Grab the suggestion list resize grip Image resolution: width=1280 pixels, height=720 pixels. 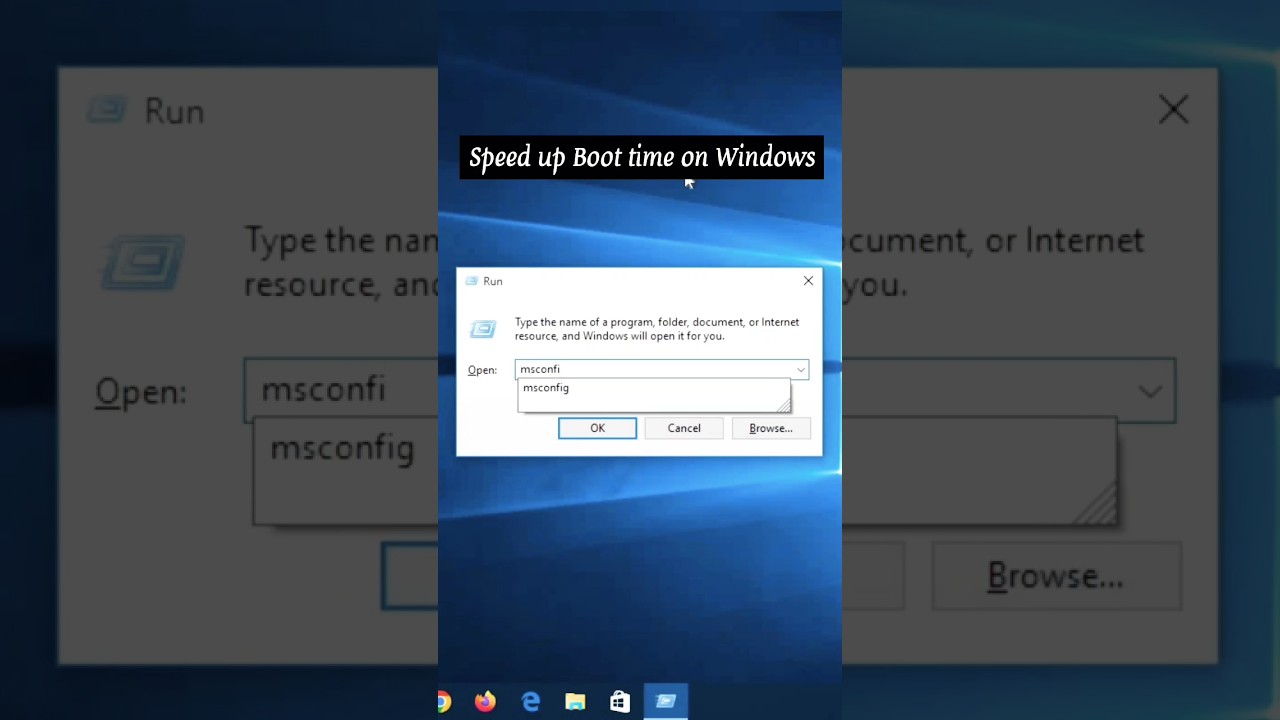[783, 404]
